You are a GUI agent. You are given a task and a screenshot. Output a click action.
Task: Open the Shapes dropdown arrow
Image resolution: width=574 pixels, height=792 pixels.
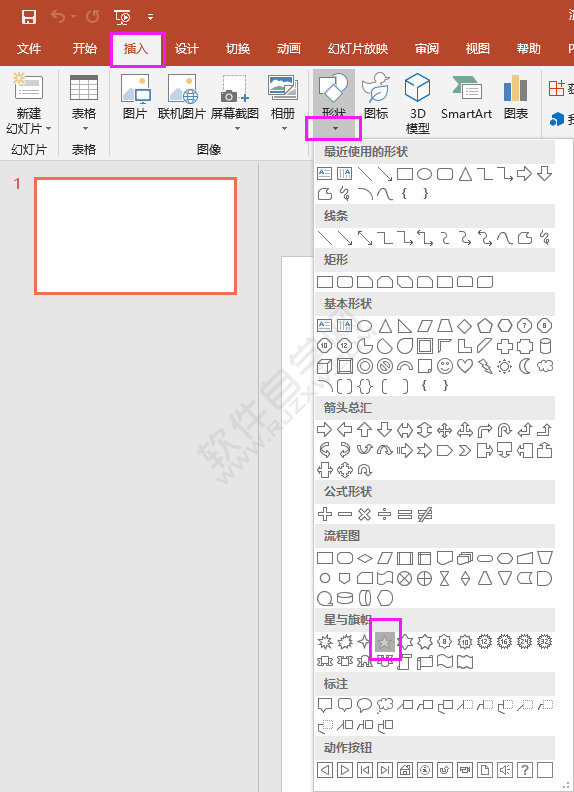pos(334,129)
